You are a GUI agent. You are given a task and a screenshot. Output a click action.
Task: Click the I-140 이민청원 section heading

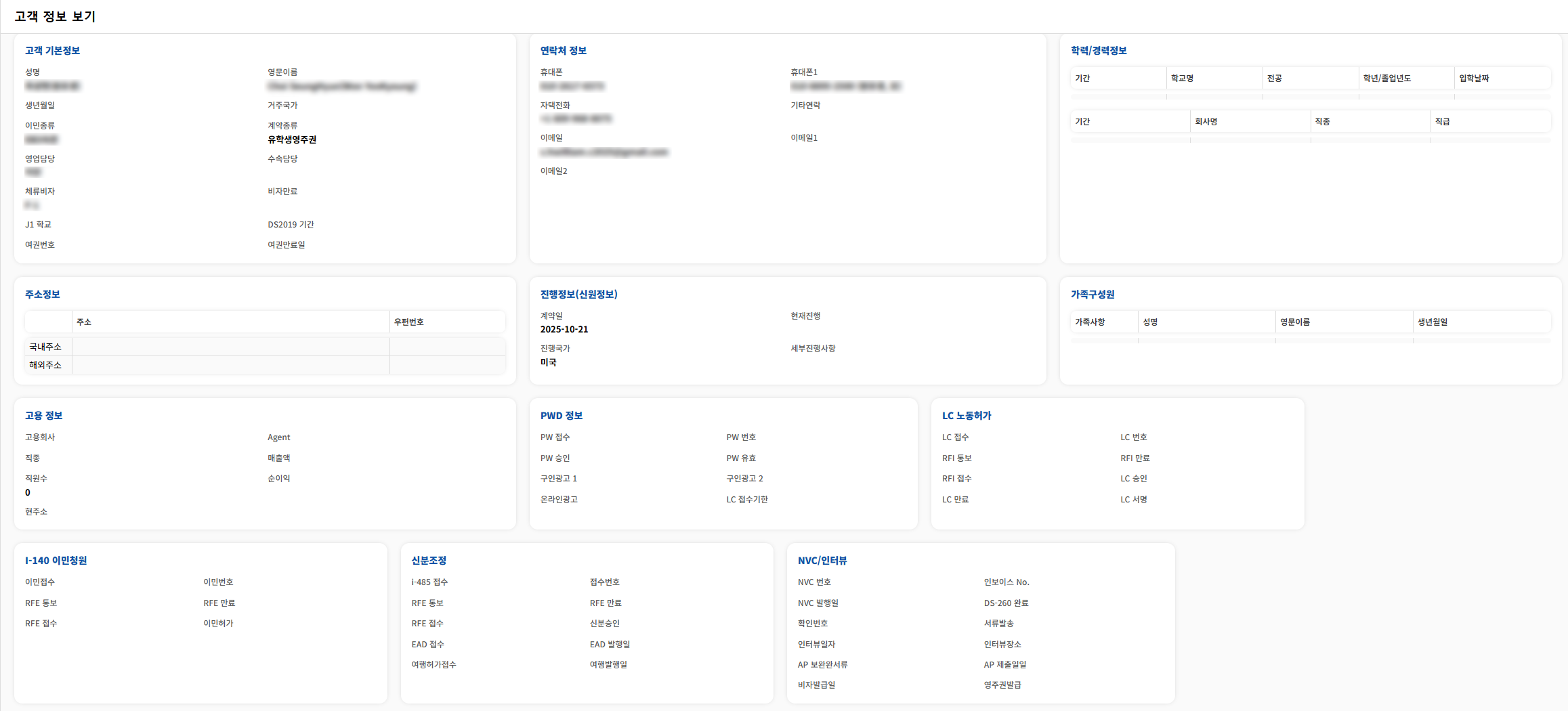point(56,561)
